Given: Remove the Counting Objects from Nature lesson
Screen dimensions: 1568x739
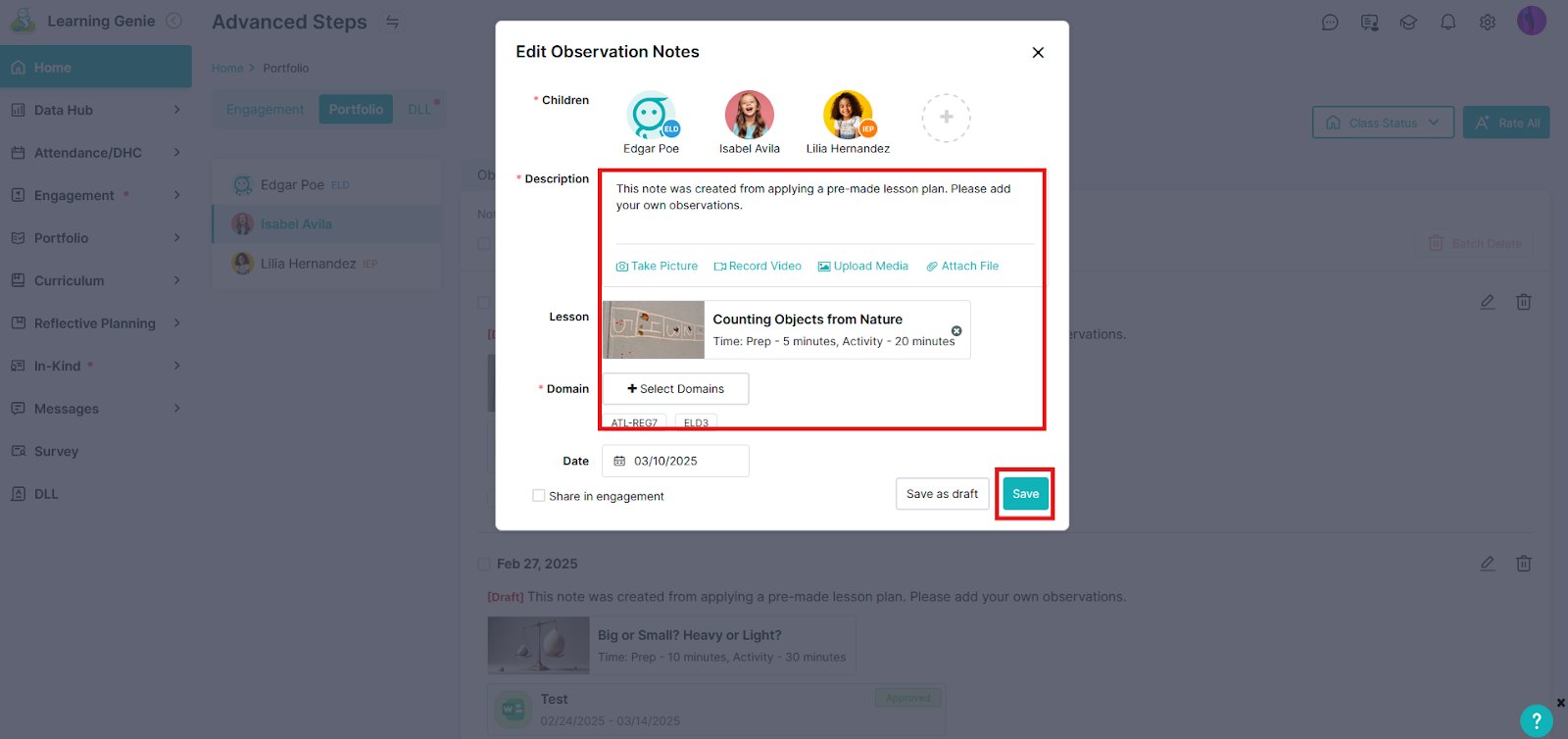Looking at the screenshot, I should coord(956,331).
